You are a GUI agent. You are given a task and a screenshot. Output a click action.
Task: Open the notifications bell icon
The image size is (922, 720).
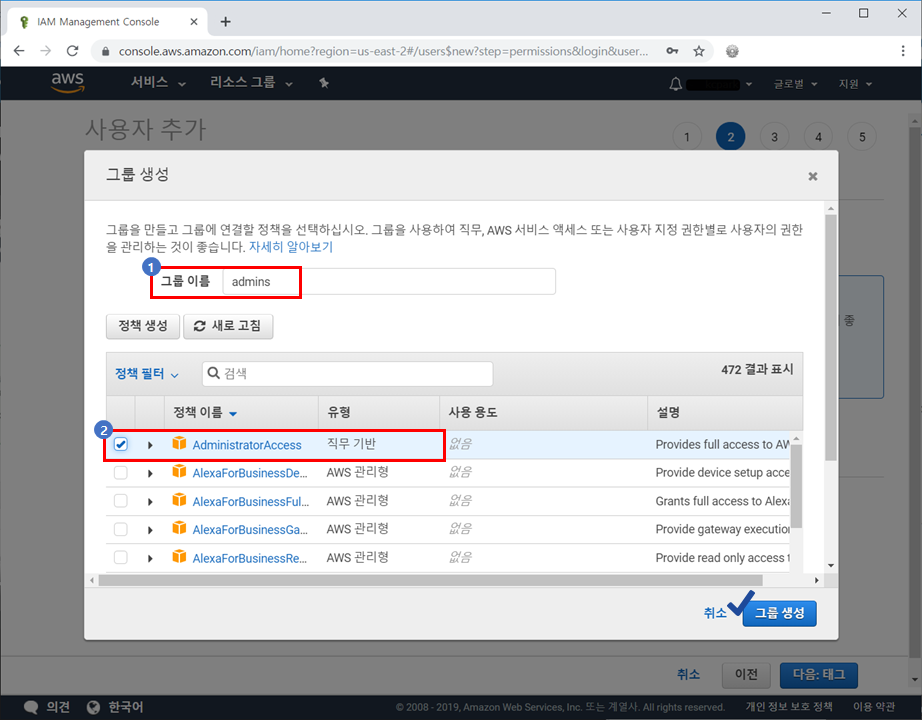(x=676, y=84)
